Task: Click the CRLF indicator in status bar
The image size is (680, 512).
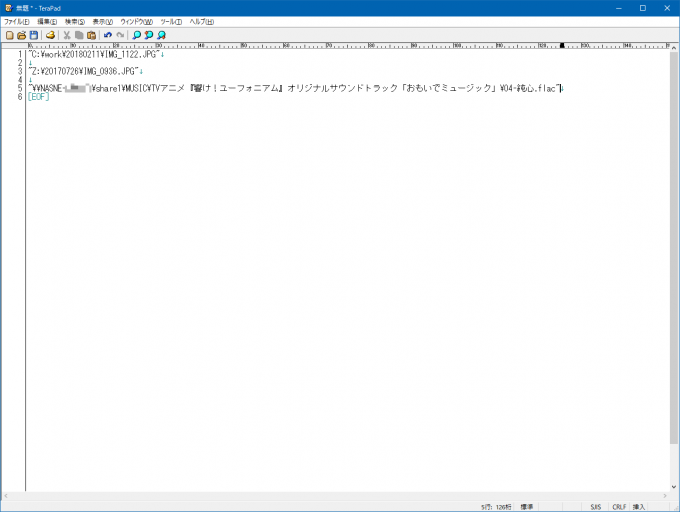Action: click(619, 507)
